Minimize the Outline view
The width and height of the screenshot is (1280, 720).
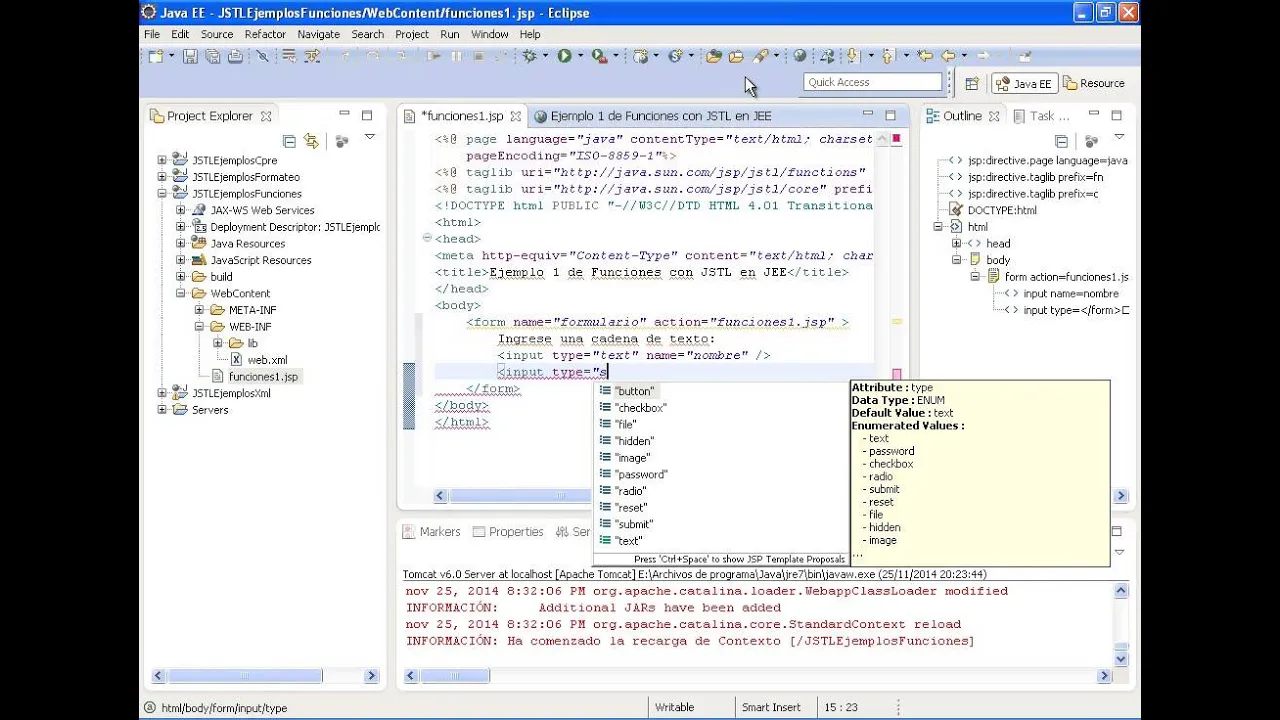(x=1093, y=115)
